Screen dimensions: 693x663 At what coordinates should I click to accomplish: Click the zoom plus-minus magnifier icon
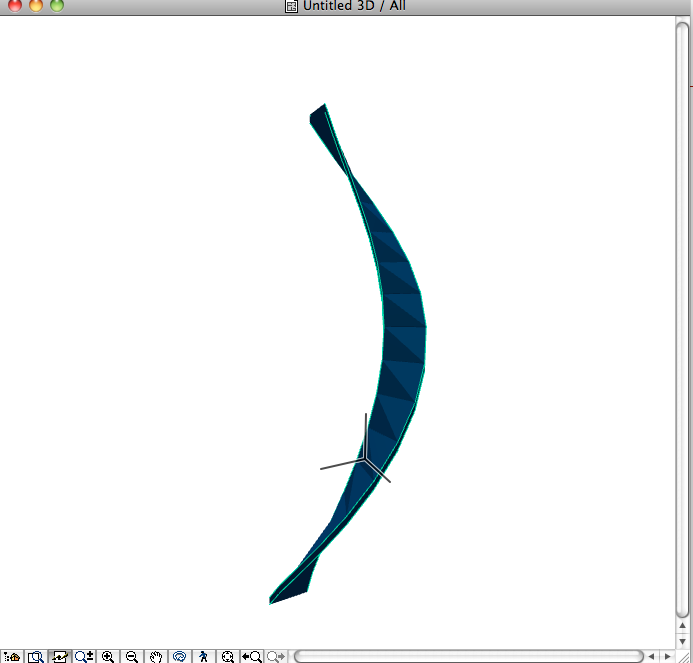pos(84,656)
